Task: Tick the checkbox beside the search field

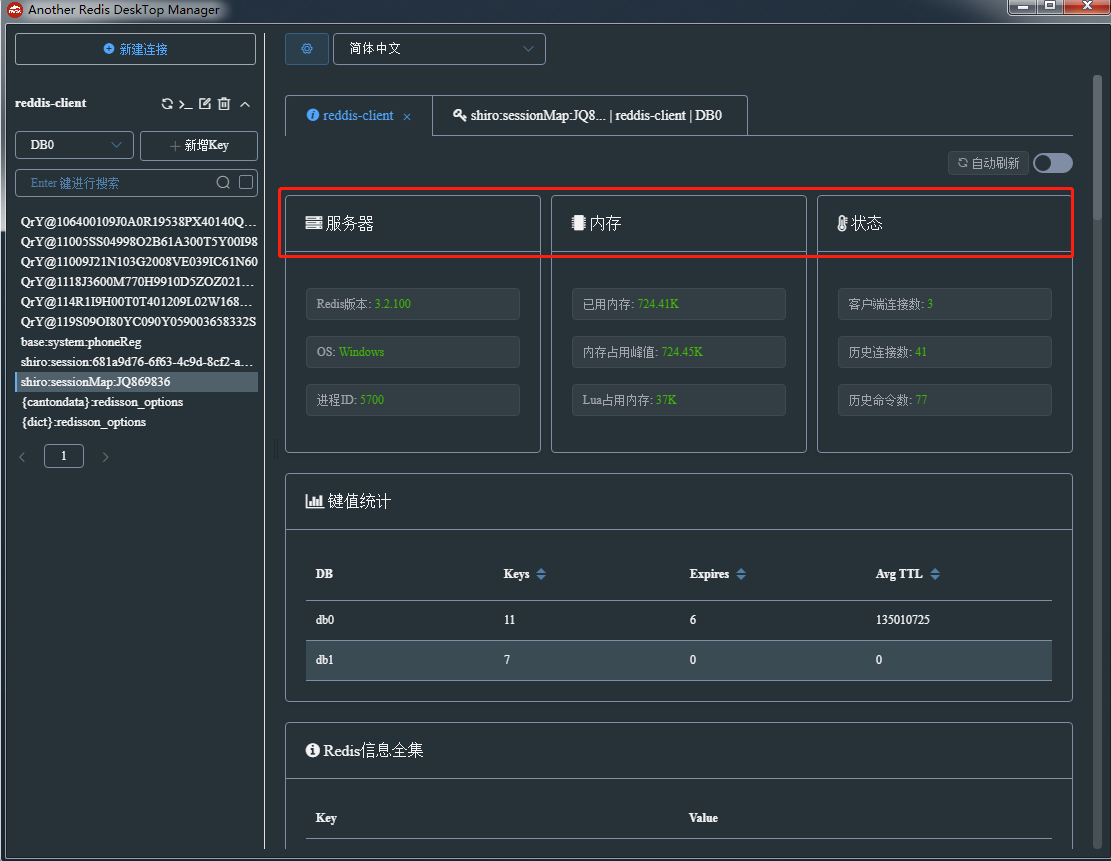Action: (245, 182)
